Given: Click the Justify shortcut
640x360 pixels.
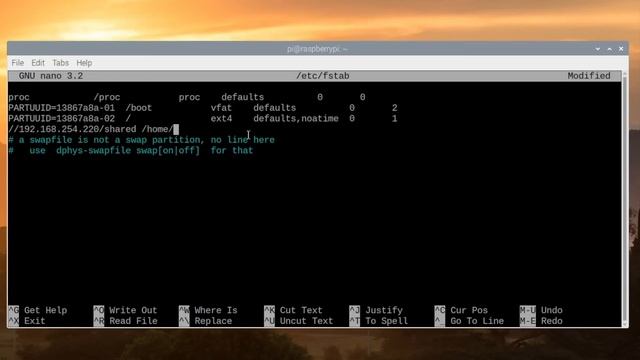Looking at the screenshot, I should click(376, 310).
